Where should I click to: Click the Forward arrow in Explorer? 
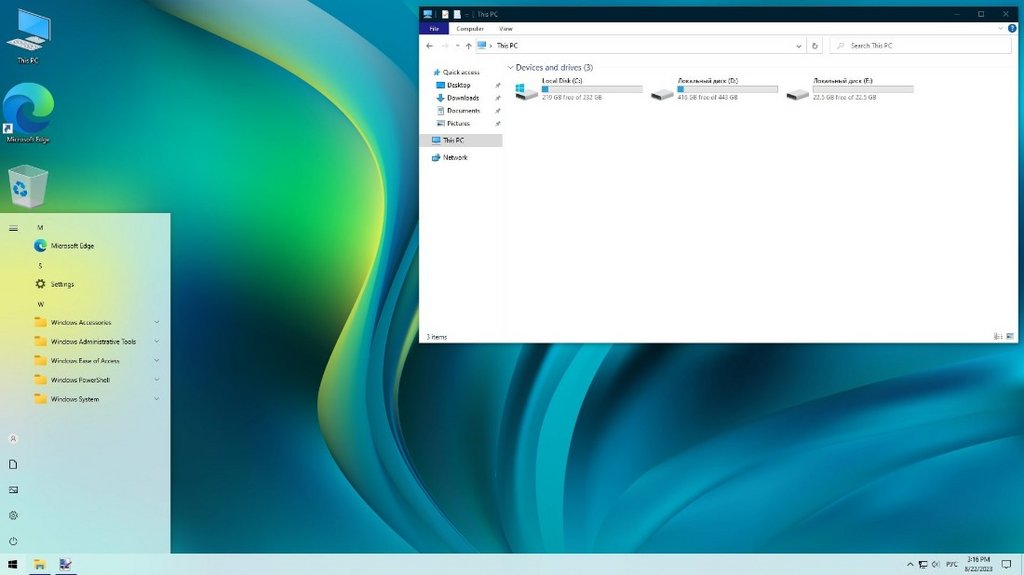click(445, 46)
